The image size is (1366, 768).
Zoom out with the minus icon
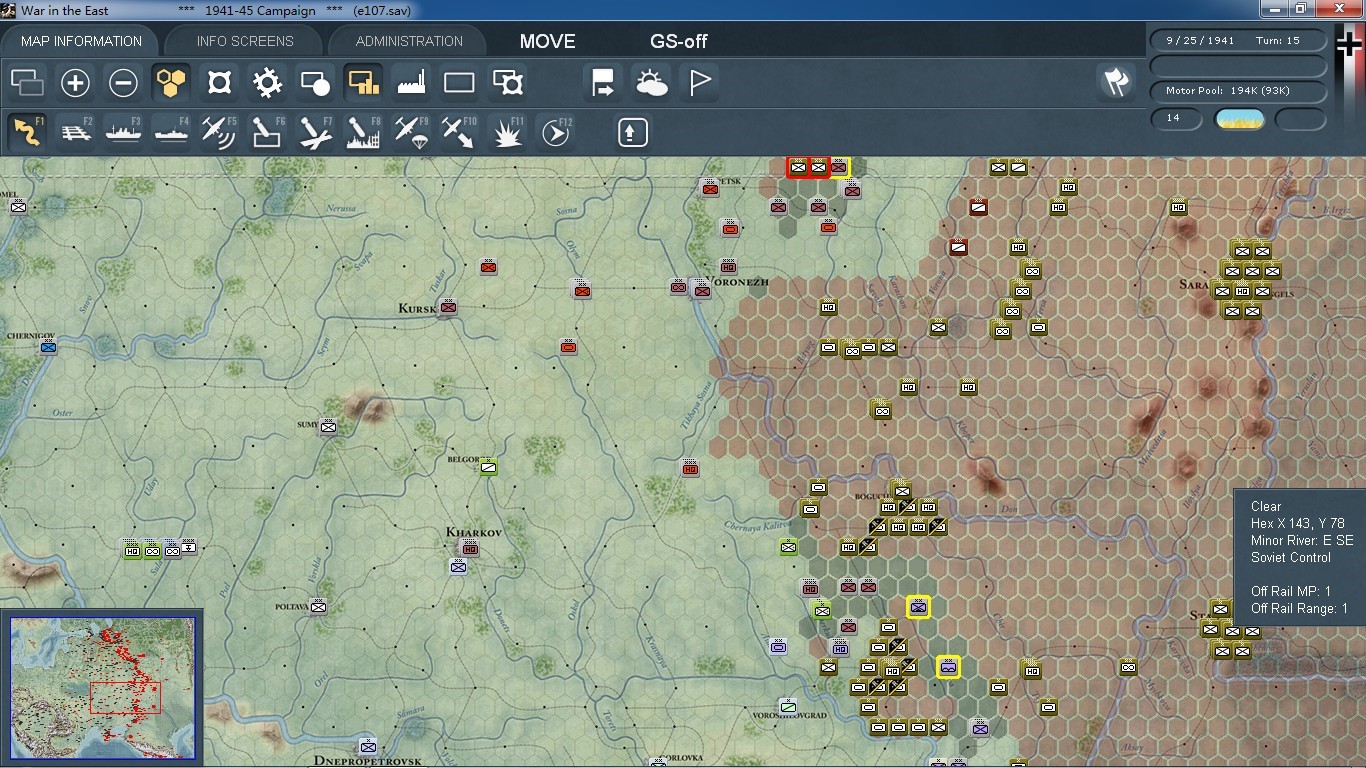tap(123, 82)
